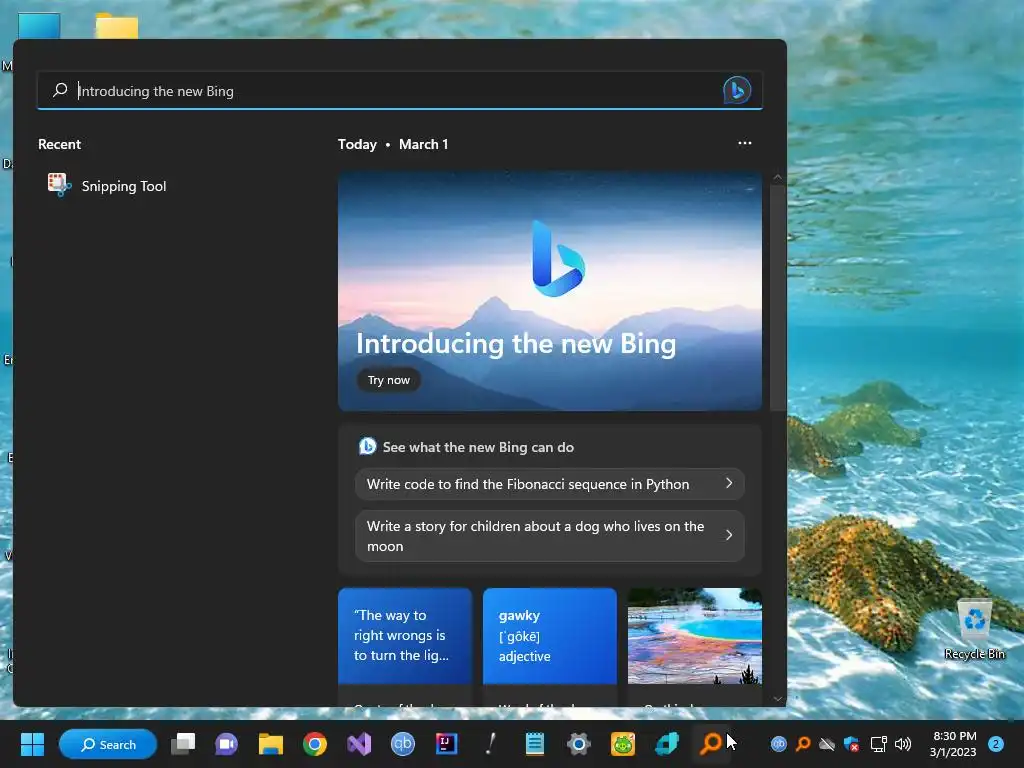This screenshot has width=1024, height=768.
Task: Launch Google Chrome from taskbar
Action: 315,744
